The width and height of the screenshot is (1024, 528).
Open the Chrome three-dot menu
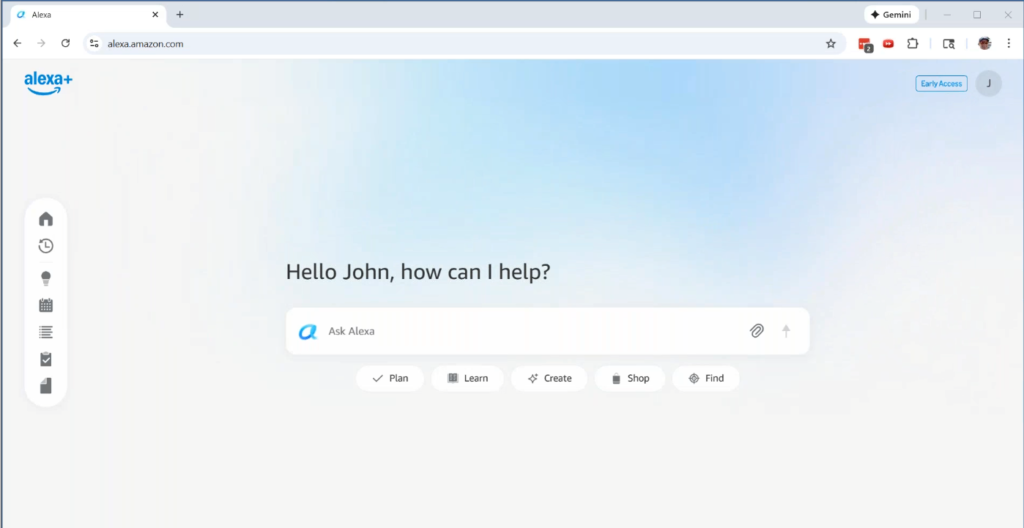pos(1008,43)
